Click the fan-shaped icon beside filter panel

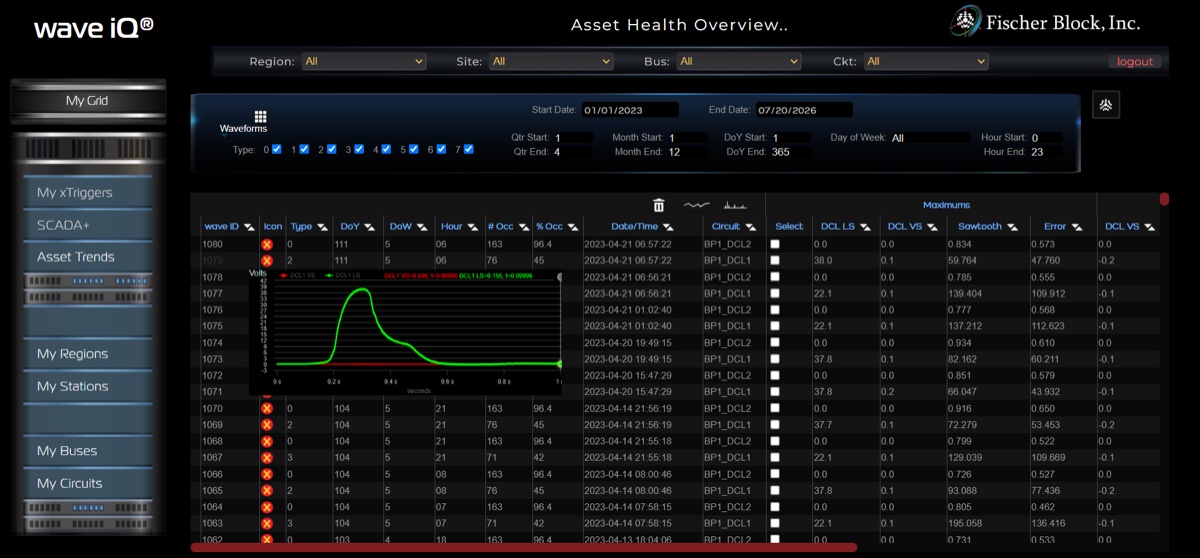pos(1107,104)
